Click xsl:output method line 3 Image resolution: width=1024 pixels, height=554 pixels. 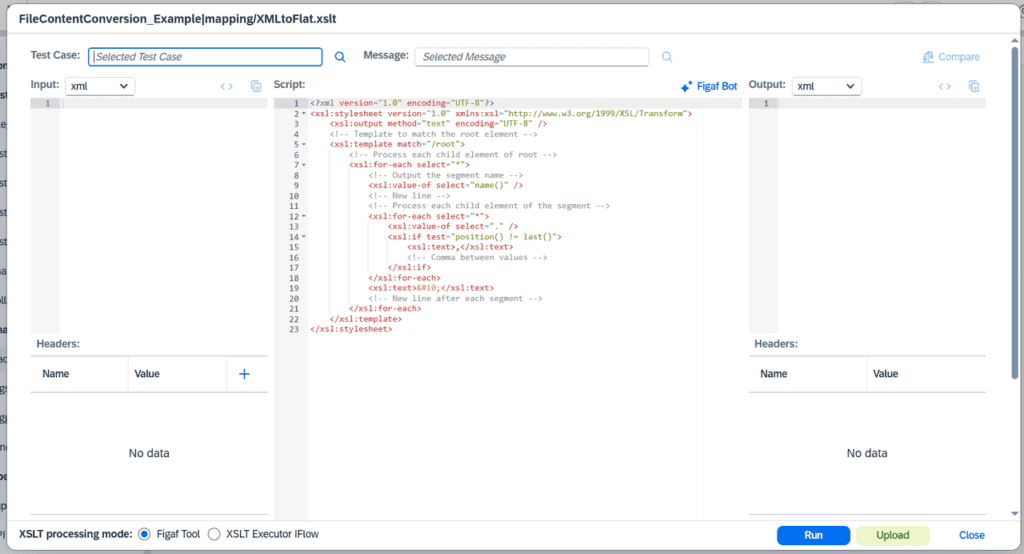coord(438,123)
